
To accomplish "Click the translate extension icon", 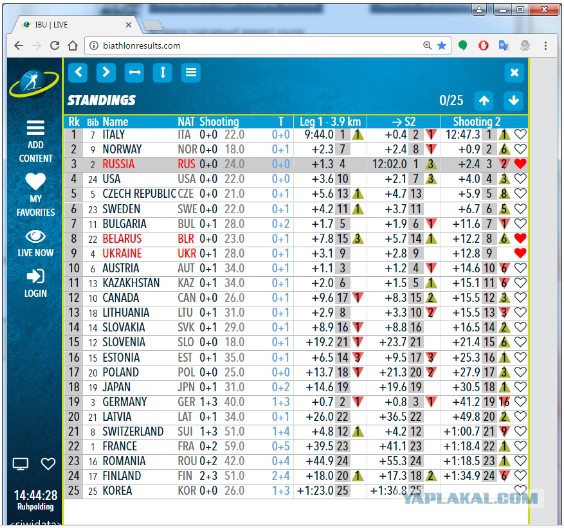I will click(504, 45).
